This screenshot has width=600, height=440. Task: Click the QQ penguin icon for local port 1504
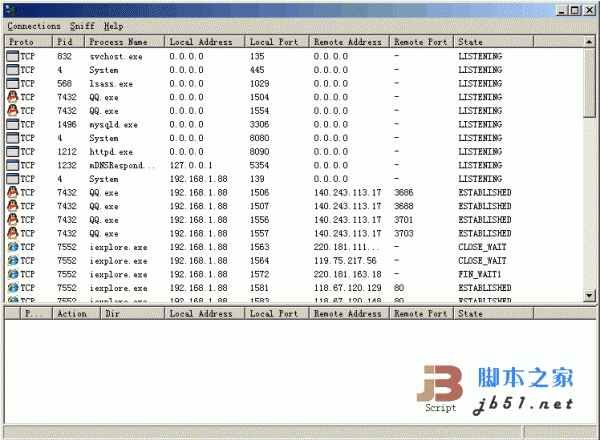[x=13, y=97]
